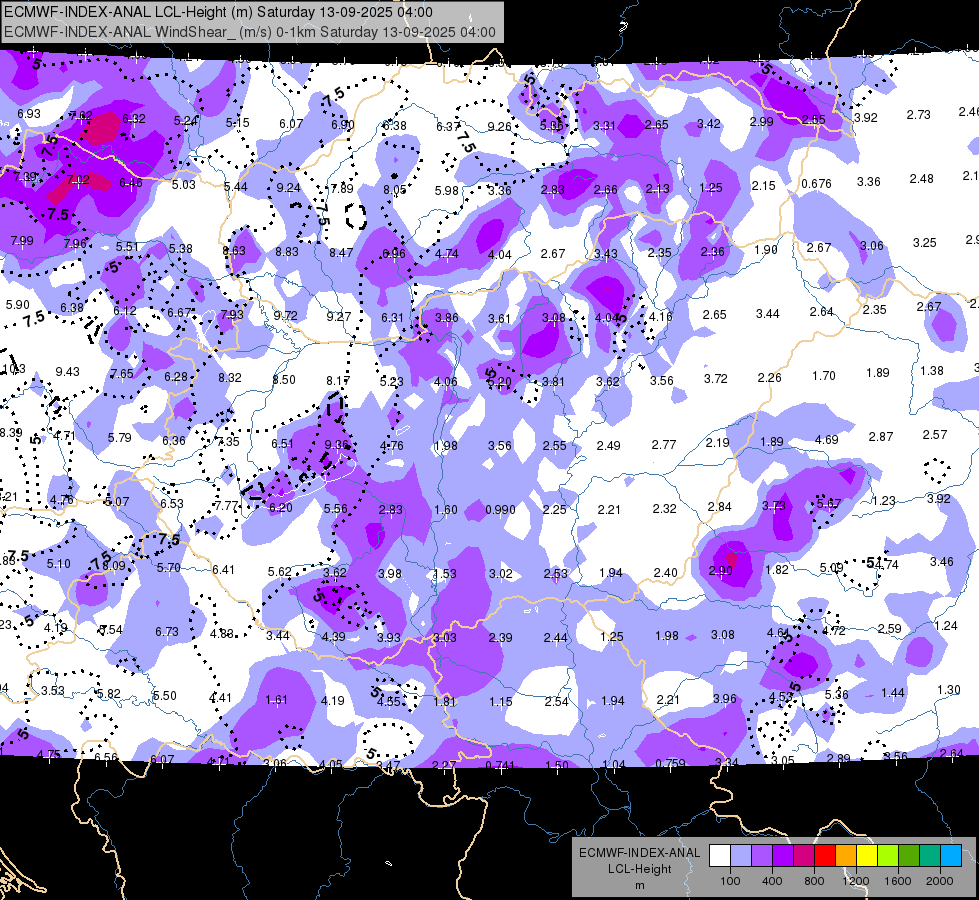Click the wind shear value 7.89

coord(342,189)
